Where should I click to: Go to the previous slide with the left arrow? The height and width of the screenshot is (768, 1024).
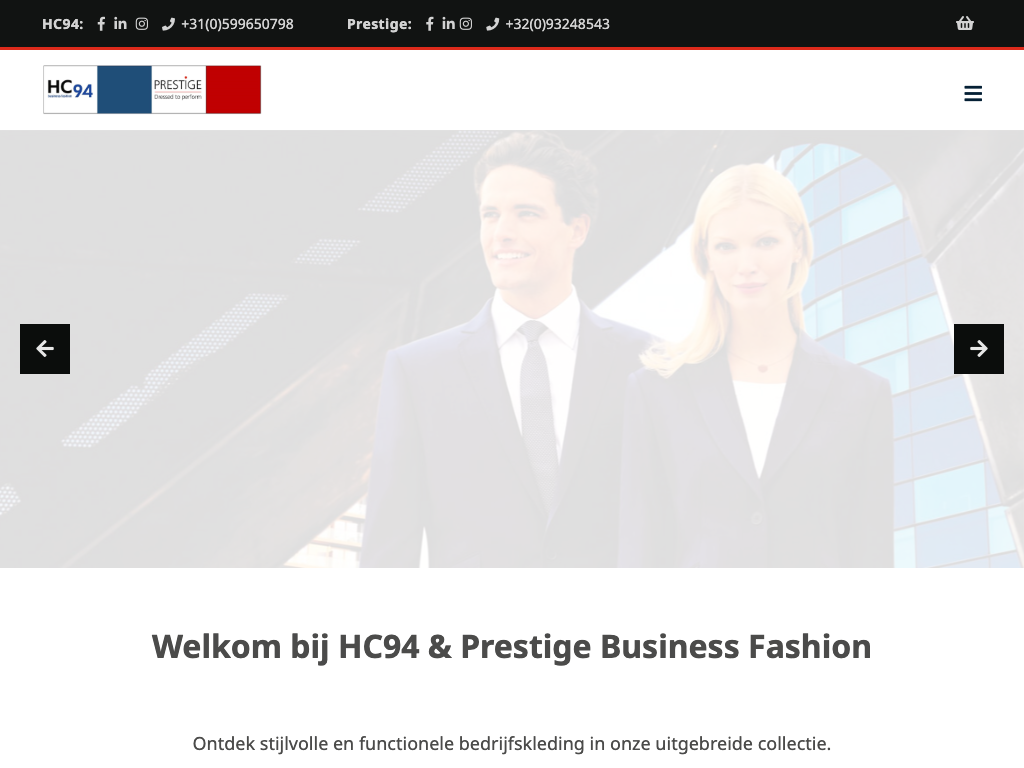coord(45,349)
